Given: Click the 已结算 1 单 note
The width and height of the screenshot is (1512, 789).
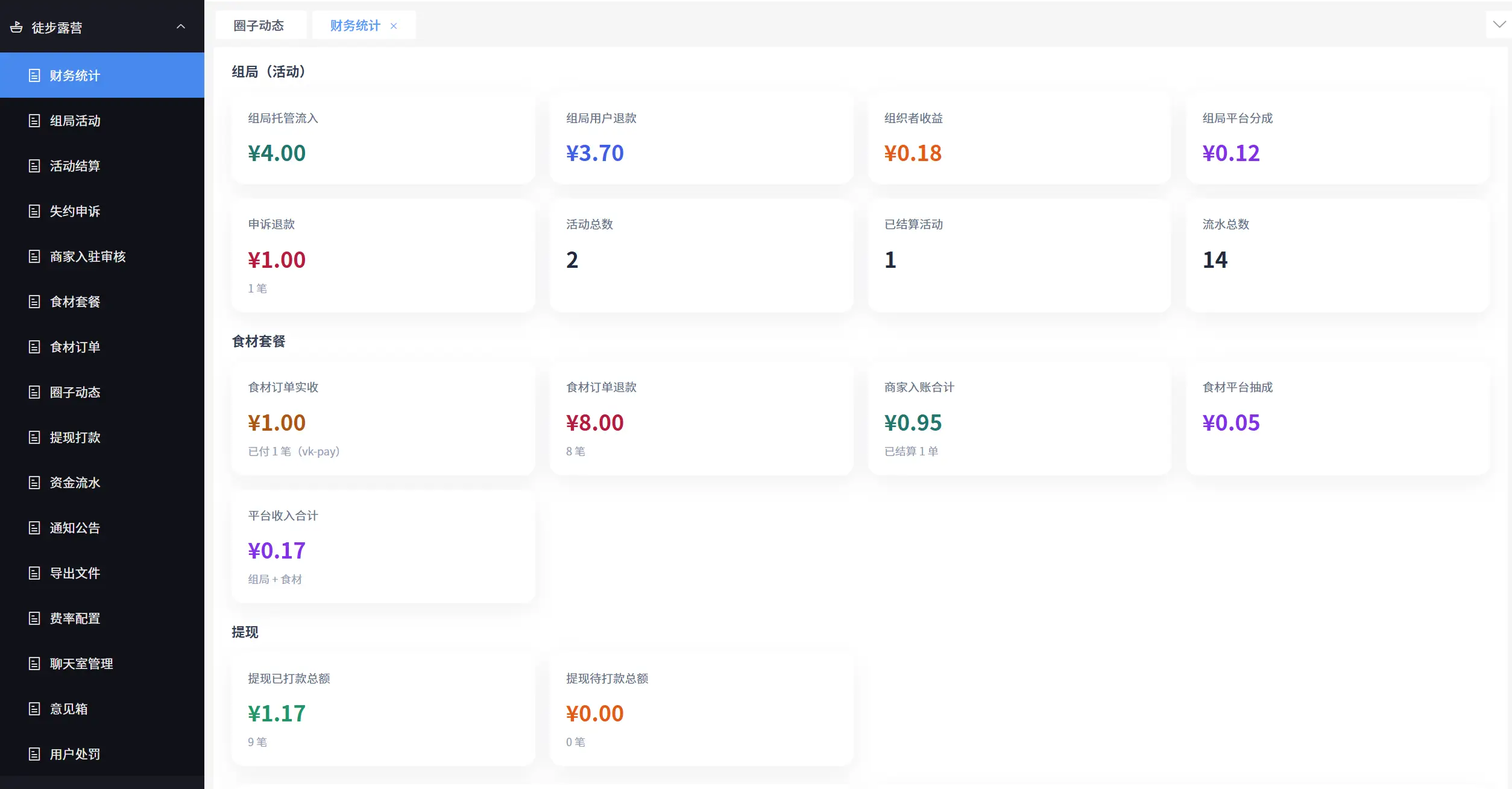Looking at the screenshot, I should [x=911, y=451].
